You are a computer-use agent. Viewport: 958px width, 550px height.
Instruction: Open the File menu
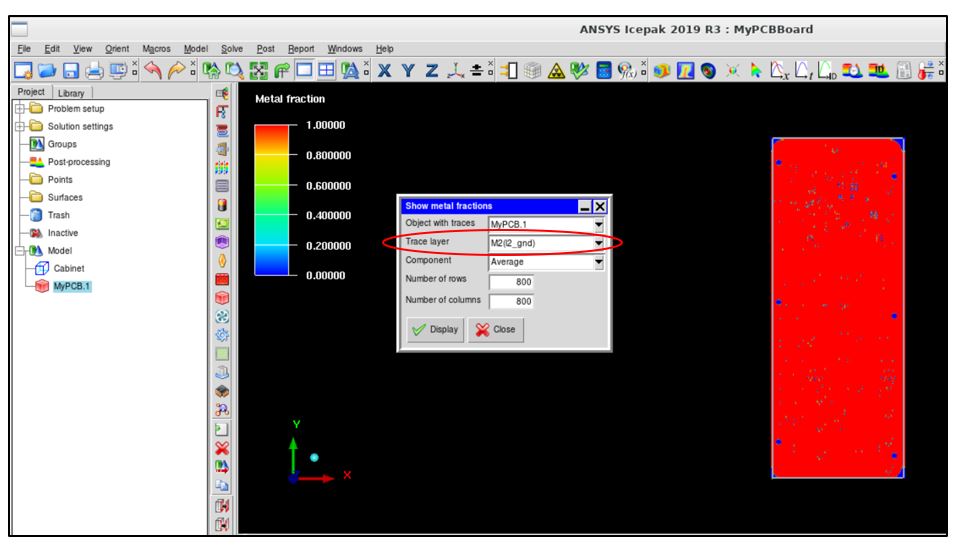click(24, 49)
